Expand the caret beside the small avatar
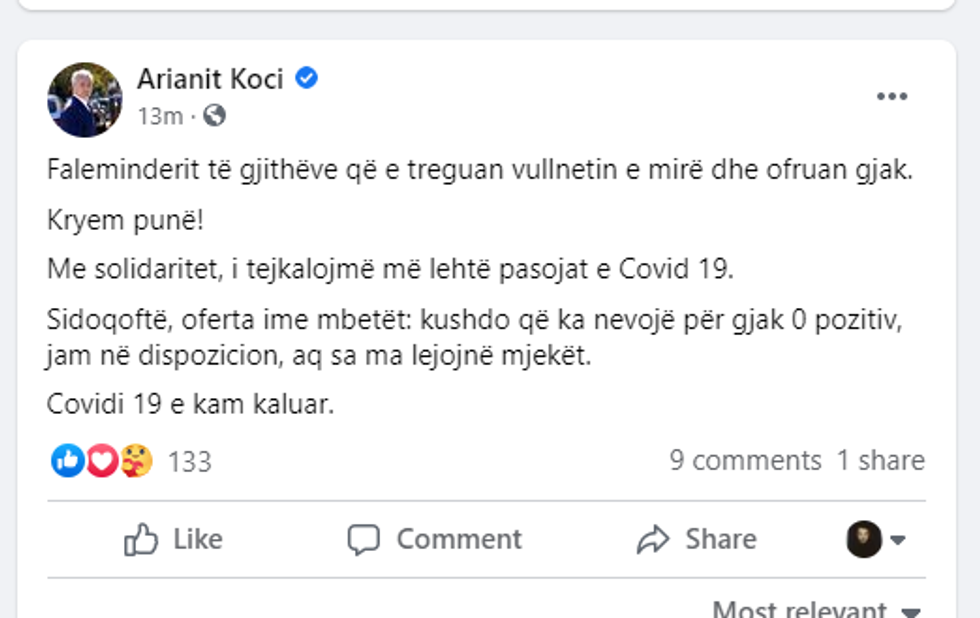The image size is (980, 618). click(x=897, y=540)
